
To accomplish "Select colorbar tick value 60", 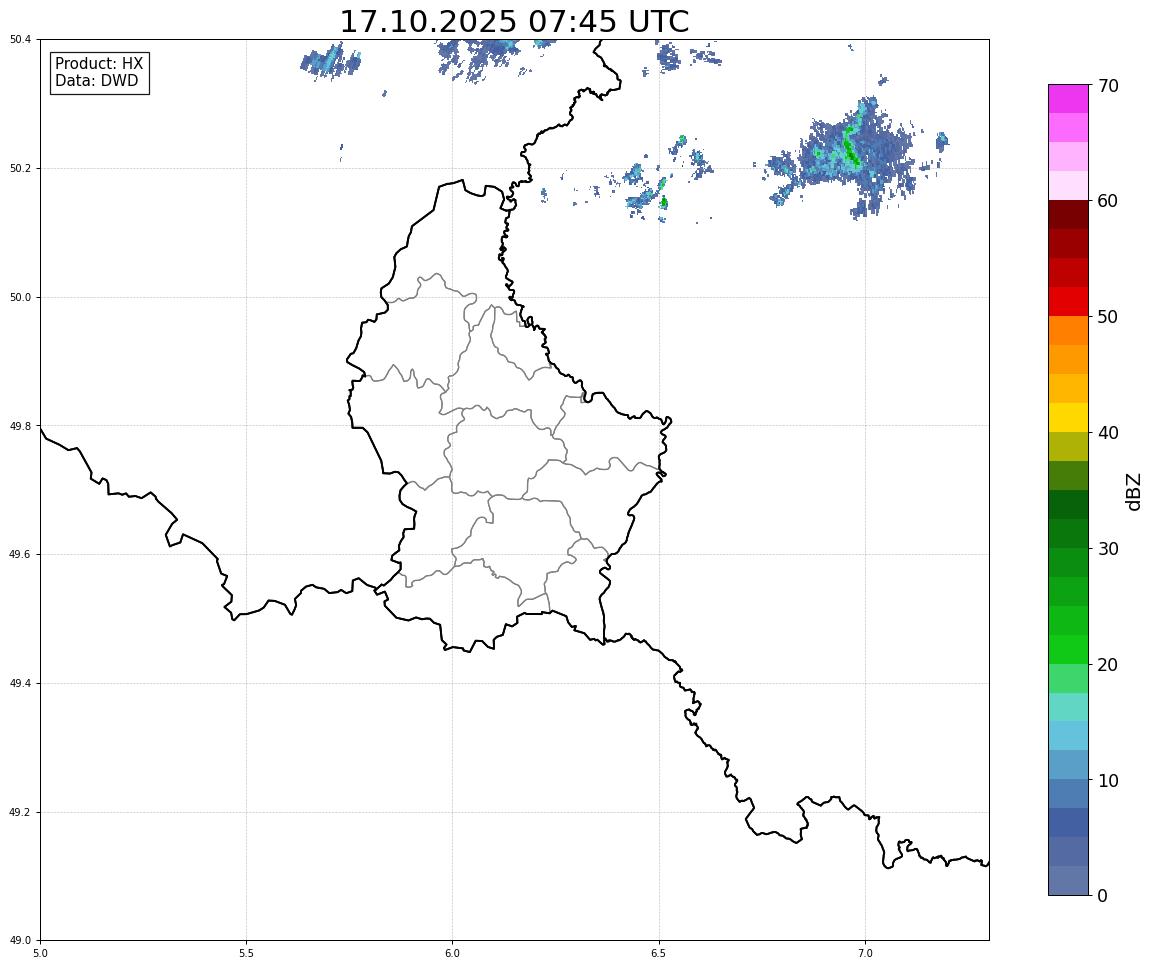I will tap(1108, 201).
